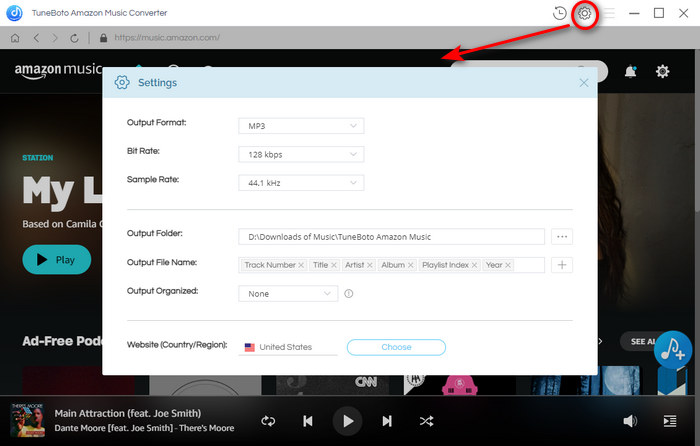Image resolution: width=700 pixels, height=446 pixels.
Task: Click the floating add music button
Action: (673, 350)
